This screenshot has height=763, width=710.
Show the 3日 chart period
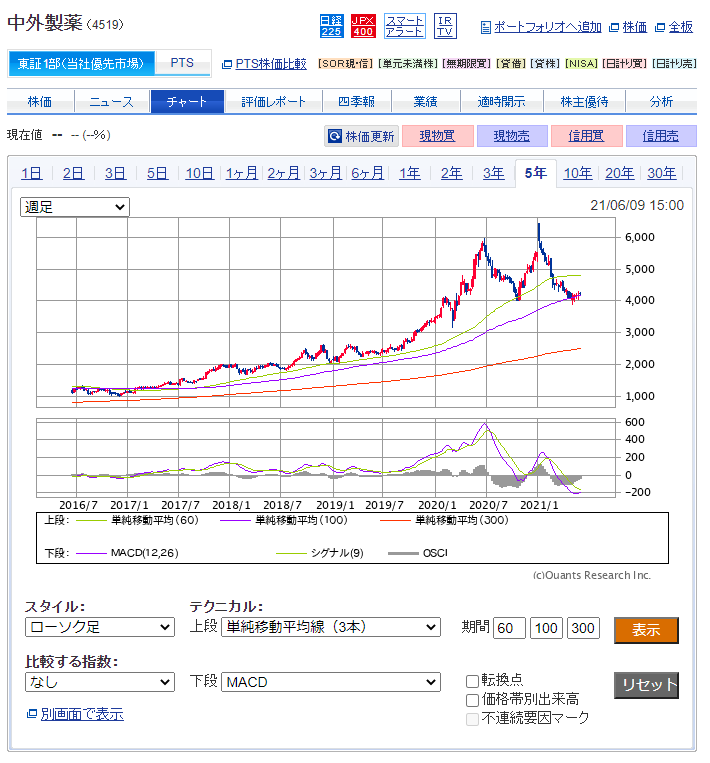coord(115,173)
